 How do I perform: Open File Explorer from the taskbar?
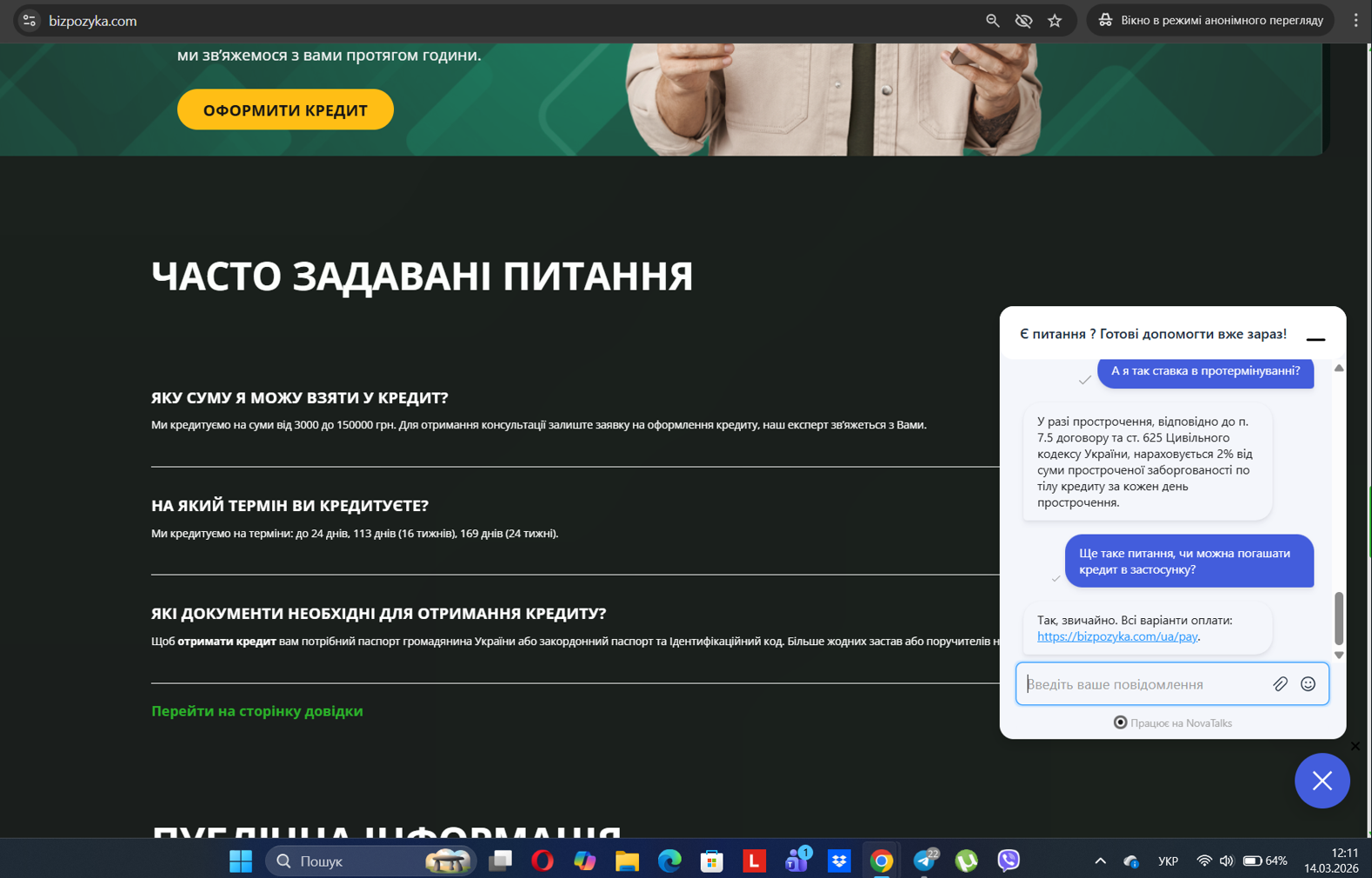pyautogui.click(x=627, y=861)
